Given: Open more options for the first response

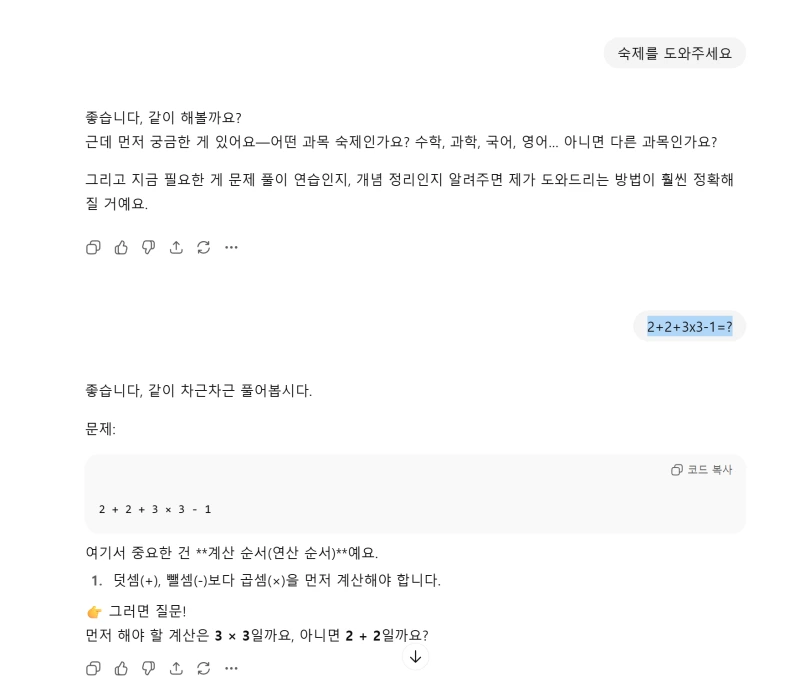Looking at the screenshot, I should 231,247.
